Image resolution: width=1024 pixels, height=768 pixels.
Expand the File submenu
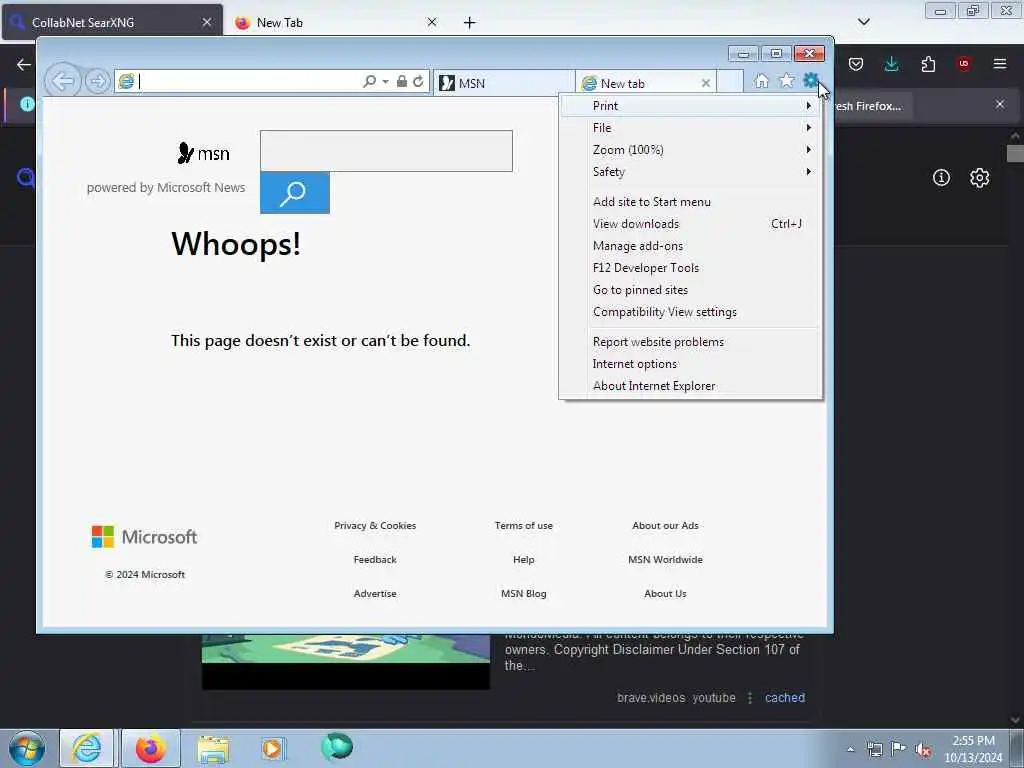pyautogui.click(x=691, y=128)
